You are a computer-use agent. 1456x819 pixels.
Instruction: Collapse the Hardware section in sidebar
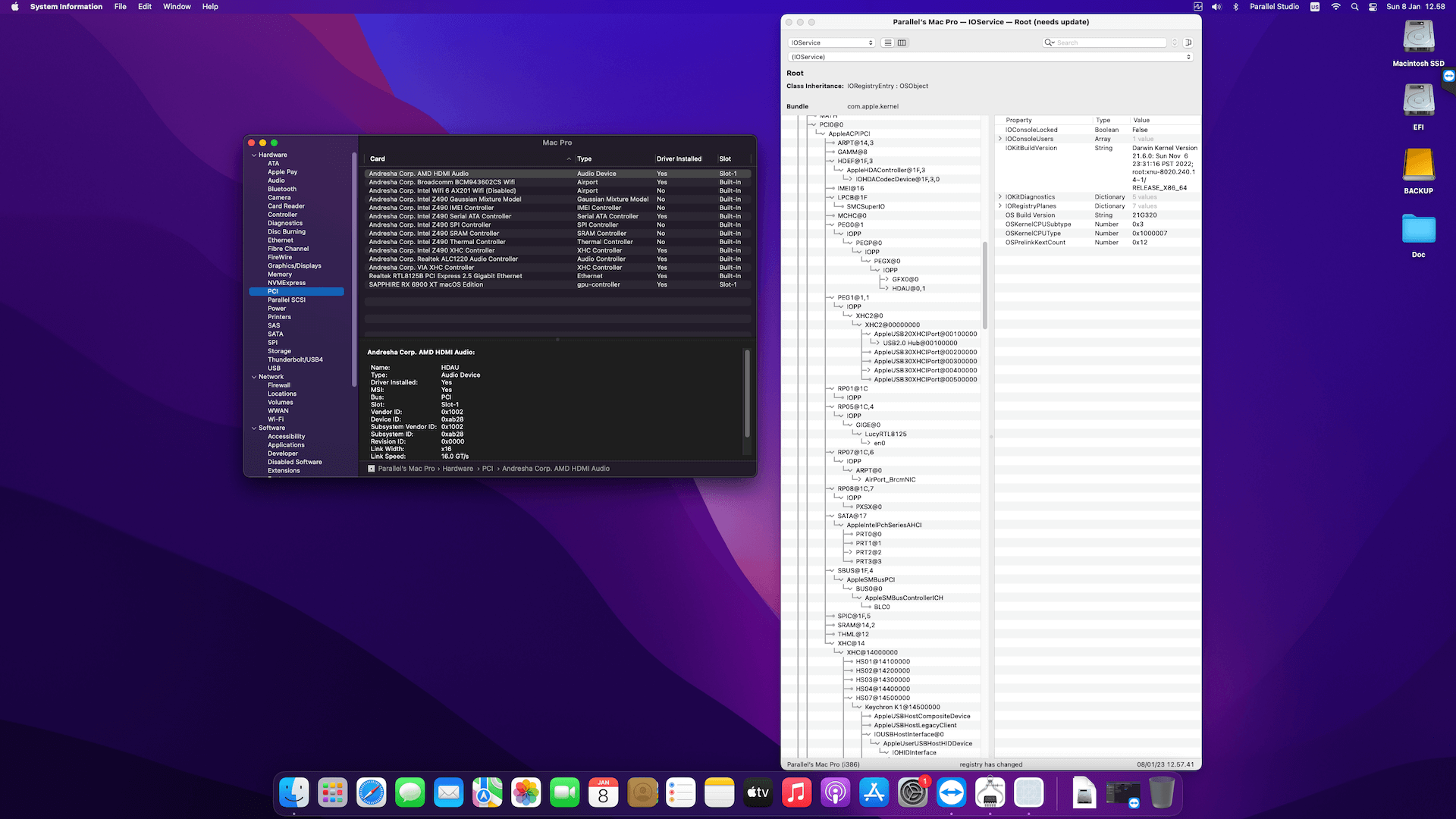coord(254,155)
